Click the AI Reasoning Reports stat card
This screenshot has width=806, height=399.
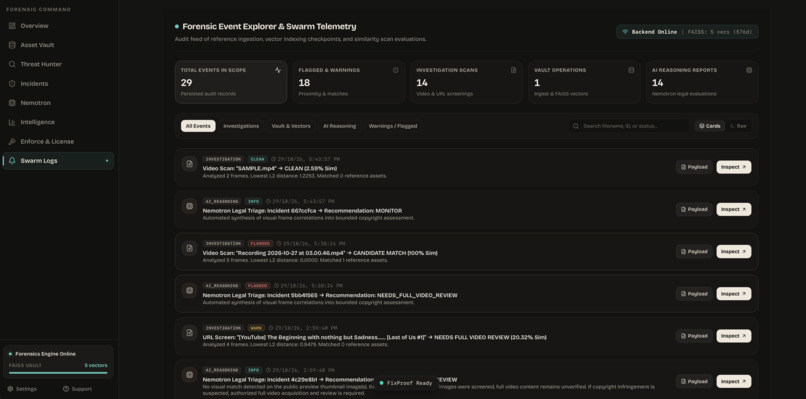coord(702,82)
